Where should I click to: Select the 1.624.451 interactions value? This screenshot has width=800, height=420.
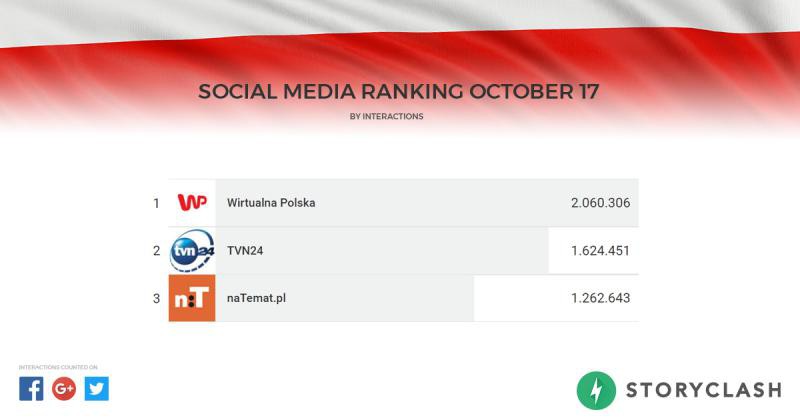(600, 250)
